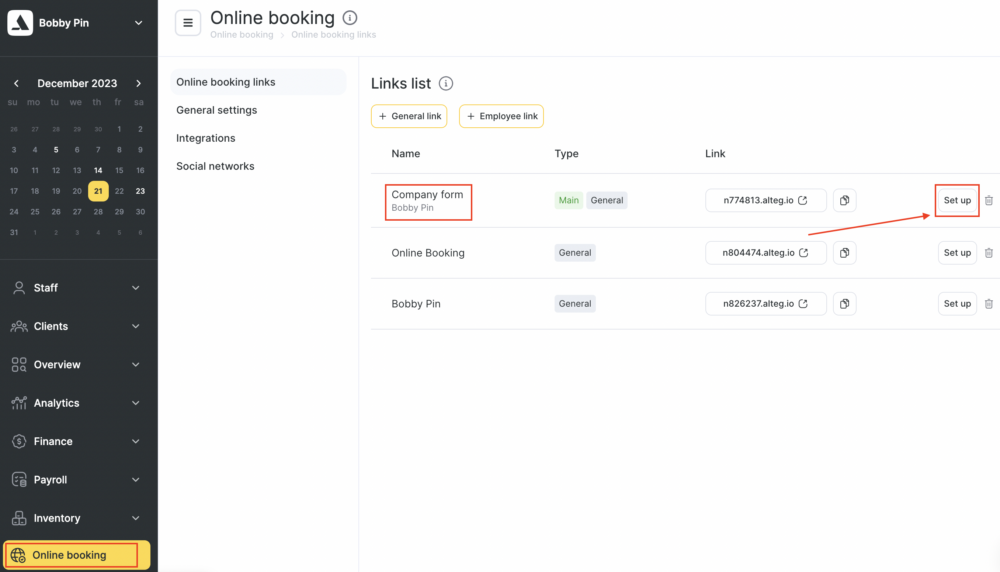Open the General settings tab
The height and width of the screenshot is (572, 1000).
tap(217, 110)
